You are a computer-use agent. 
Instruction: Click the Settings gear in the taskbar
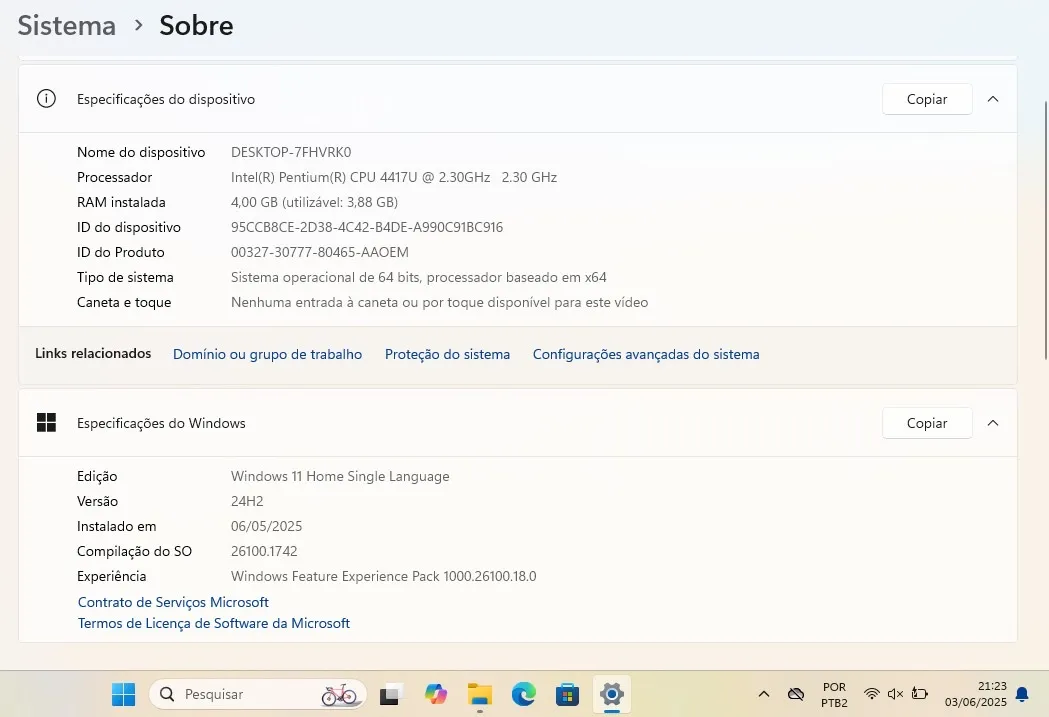[611, 694]
